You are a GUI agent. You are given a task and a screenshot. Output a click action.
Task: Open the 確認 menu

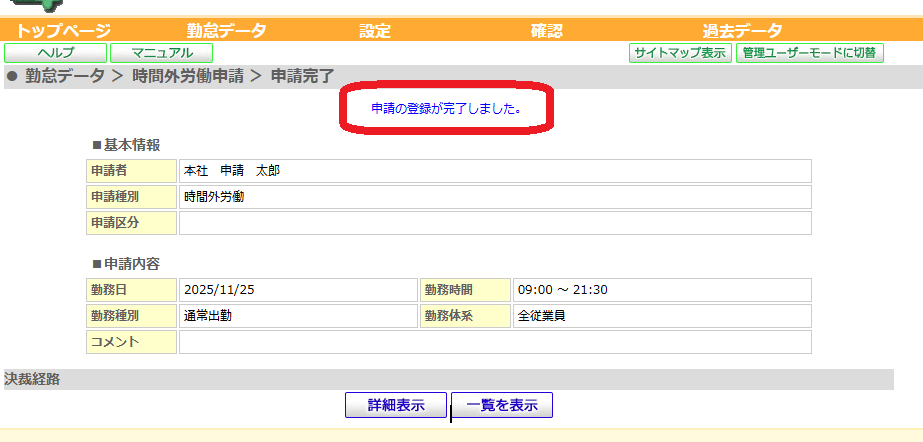pyautogui.click(x=546, y=30)
